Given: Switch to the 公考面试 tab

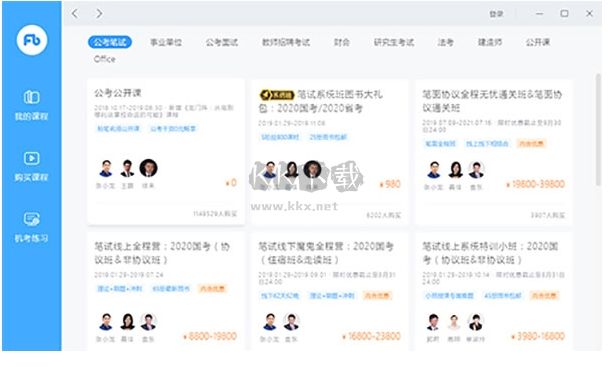Looking at the screenshot, I should [222, 42].
